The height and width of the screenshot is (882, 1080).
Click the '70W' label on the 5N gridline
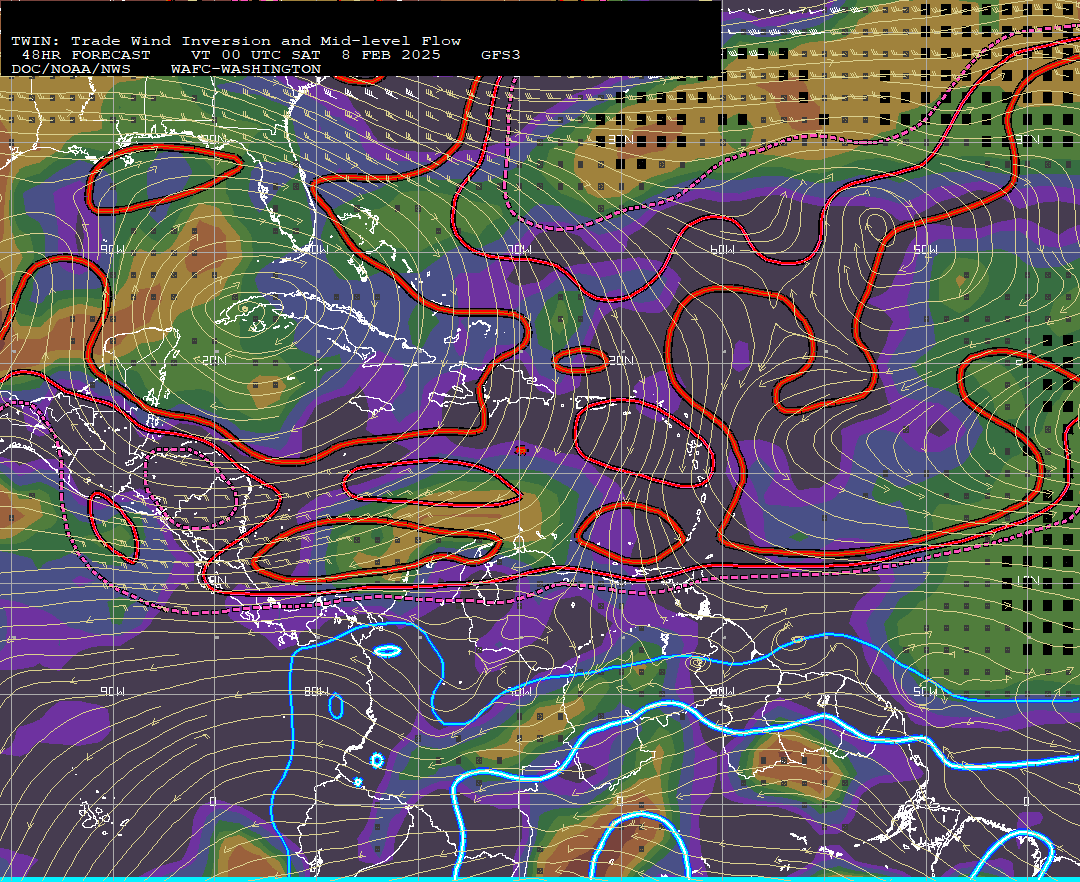[519, 691]
